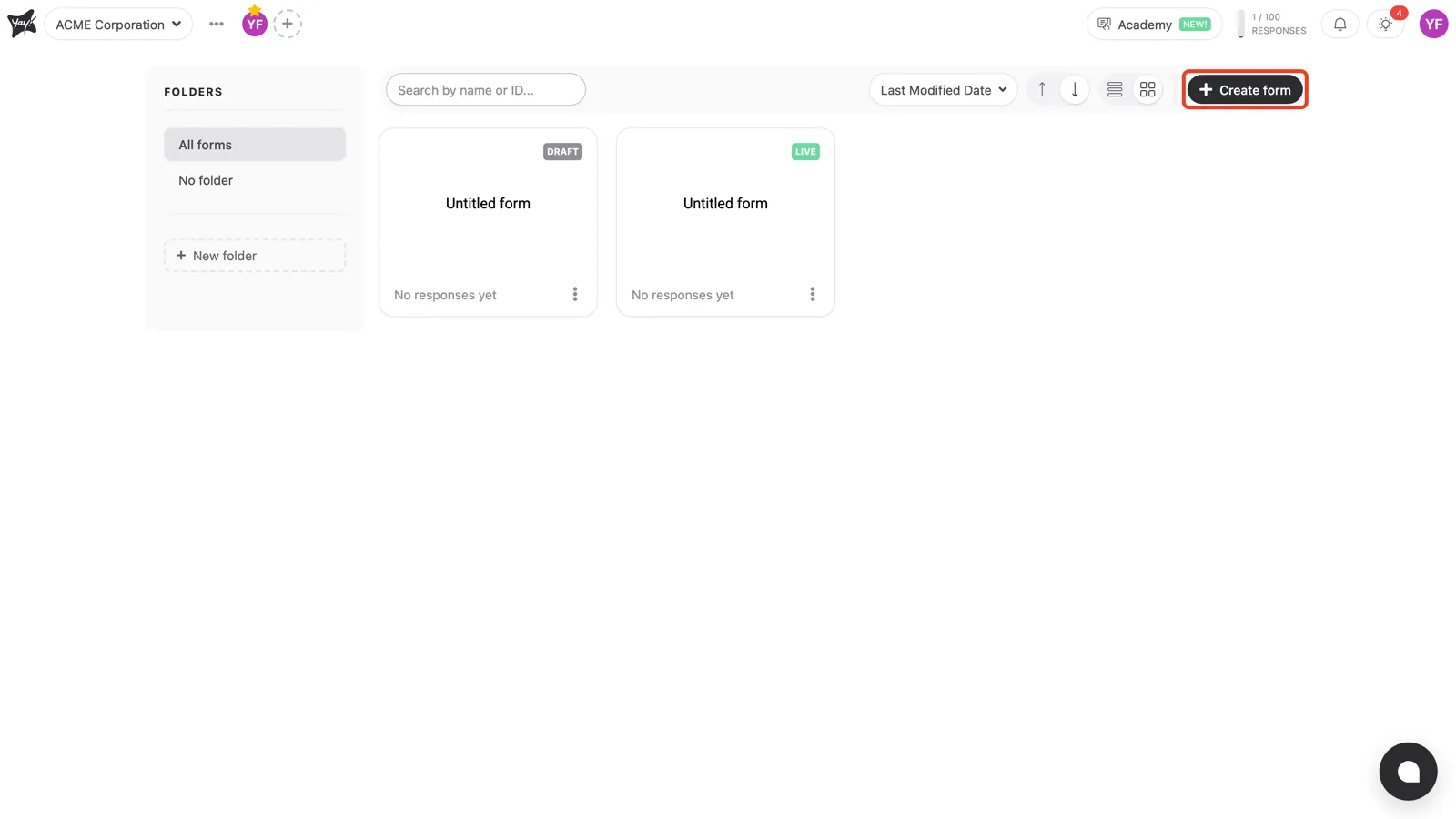The width and height of the screenshot is (1456, 819).
Task: Open the notifications bell
Action: pos(1340,25)
